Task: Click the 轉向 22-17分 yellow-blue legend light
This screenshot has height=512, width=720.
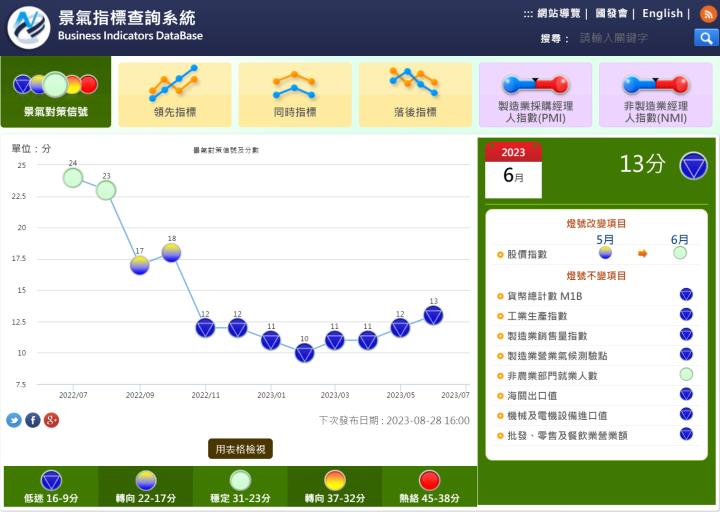Action: (146, 481)
